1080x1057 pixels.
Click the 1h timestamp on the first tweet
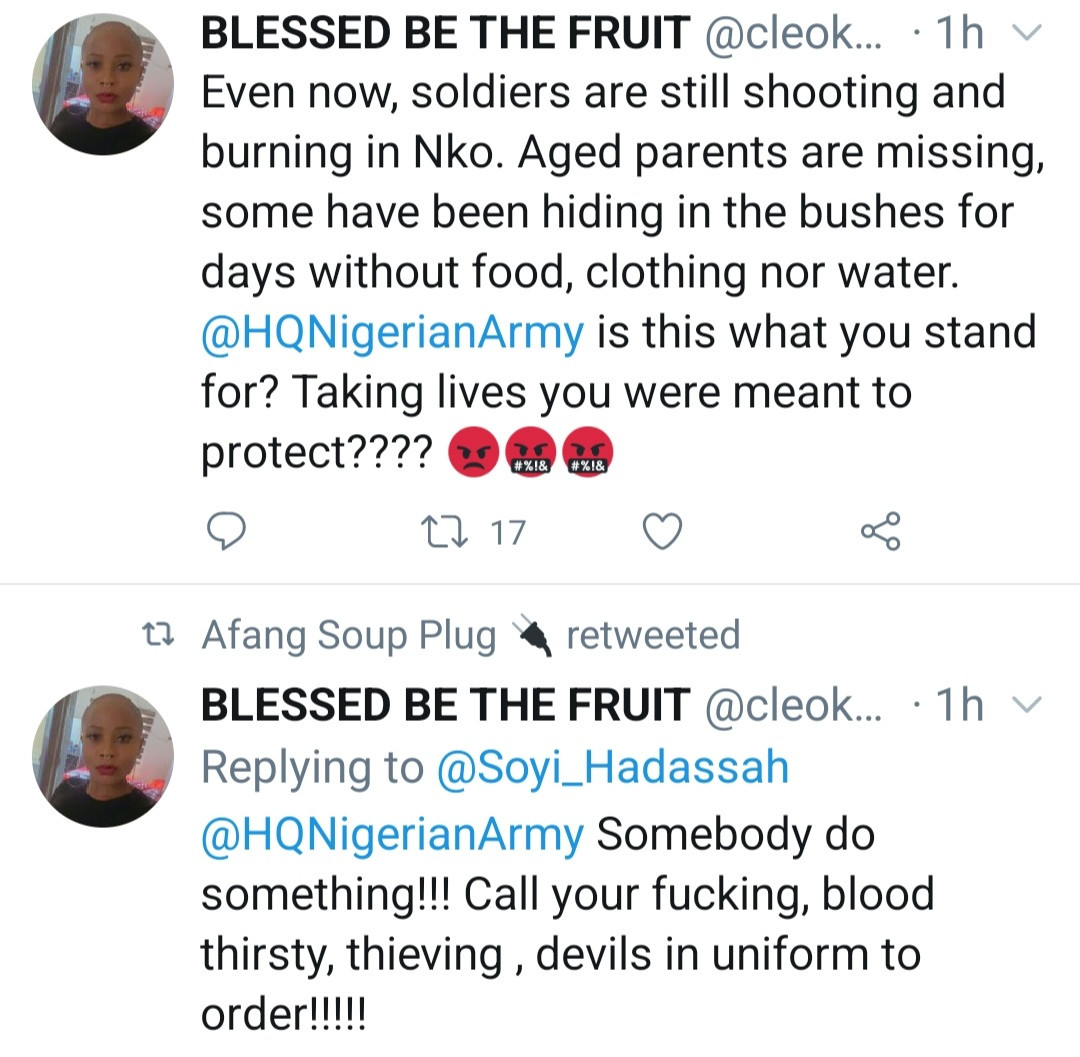click(957, 36)
